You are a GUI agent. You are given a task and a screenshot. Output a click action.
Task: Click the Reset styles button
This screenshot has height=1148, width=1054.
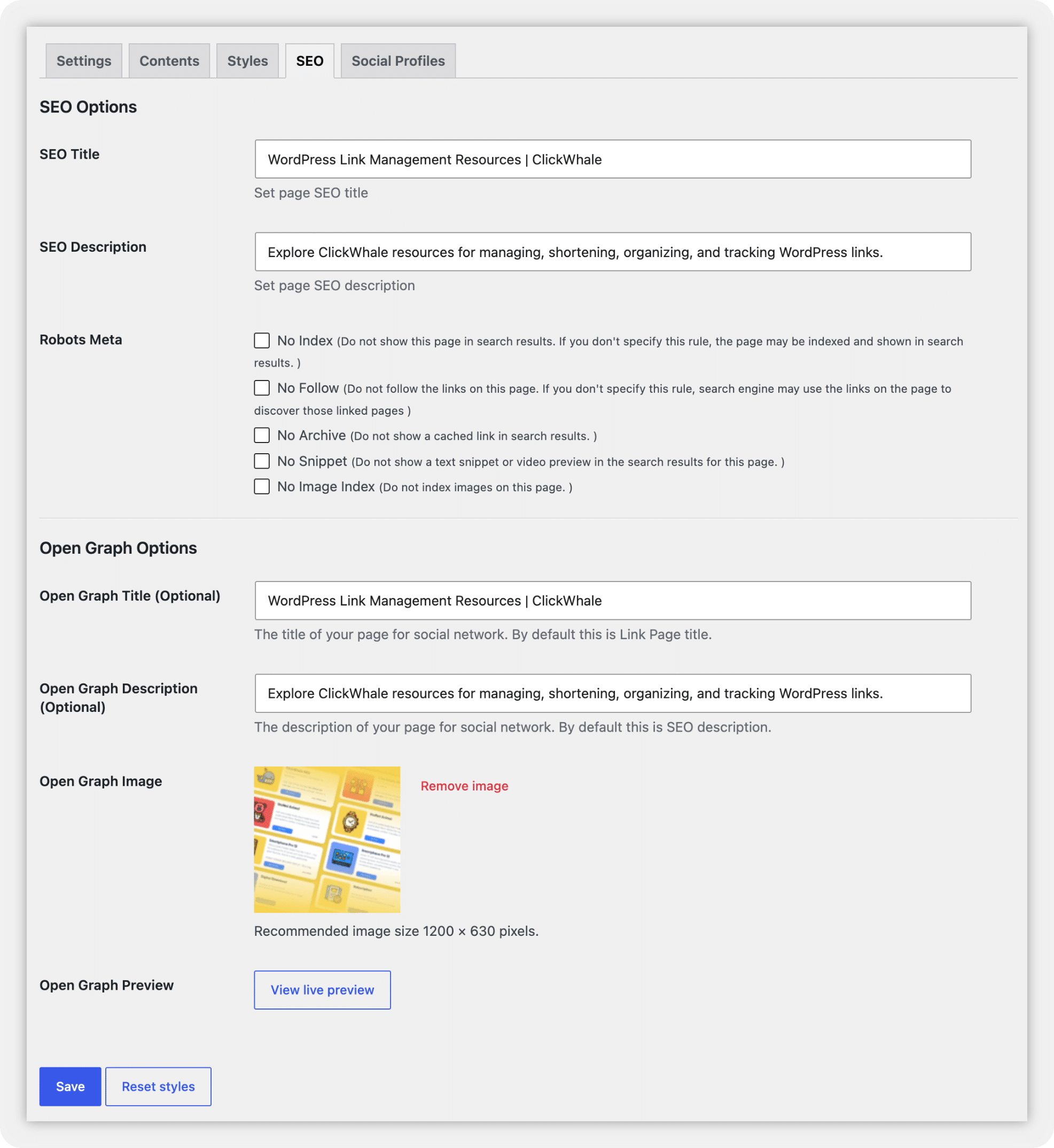[158, 1087]
